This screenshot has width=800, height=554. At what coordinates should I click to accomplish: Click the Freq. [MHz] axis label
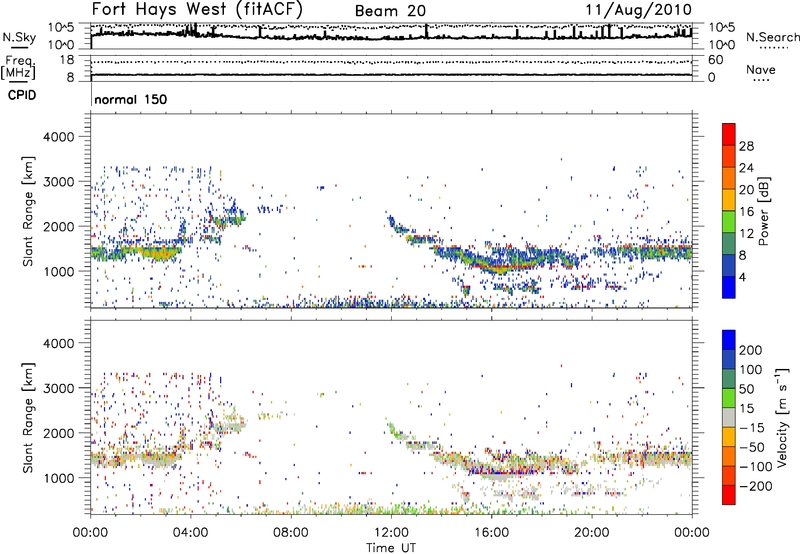coord(18,67)
